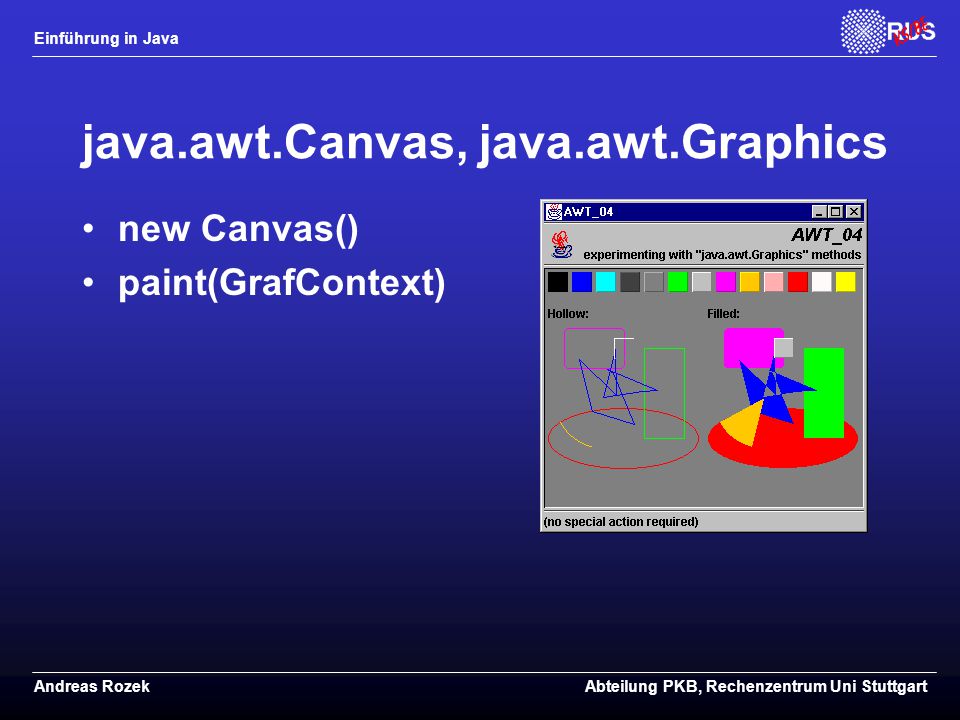The image size is (960, 720).
Task: Click the "experimenting with java.awt.Graphics methods" text
Action: pyautogui.click(x=722, y=255)
